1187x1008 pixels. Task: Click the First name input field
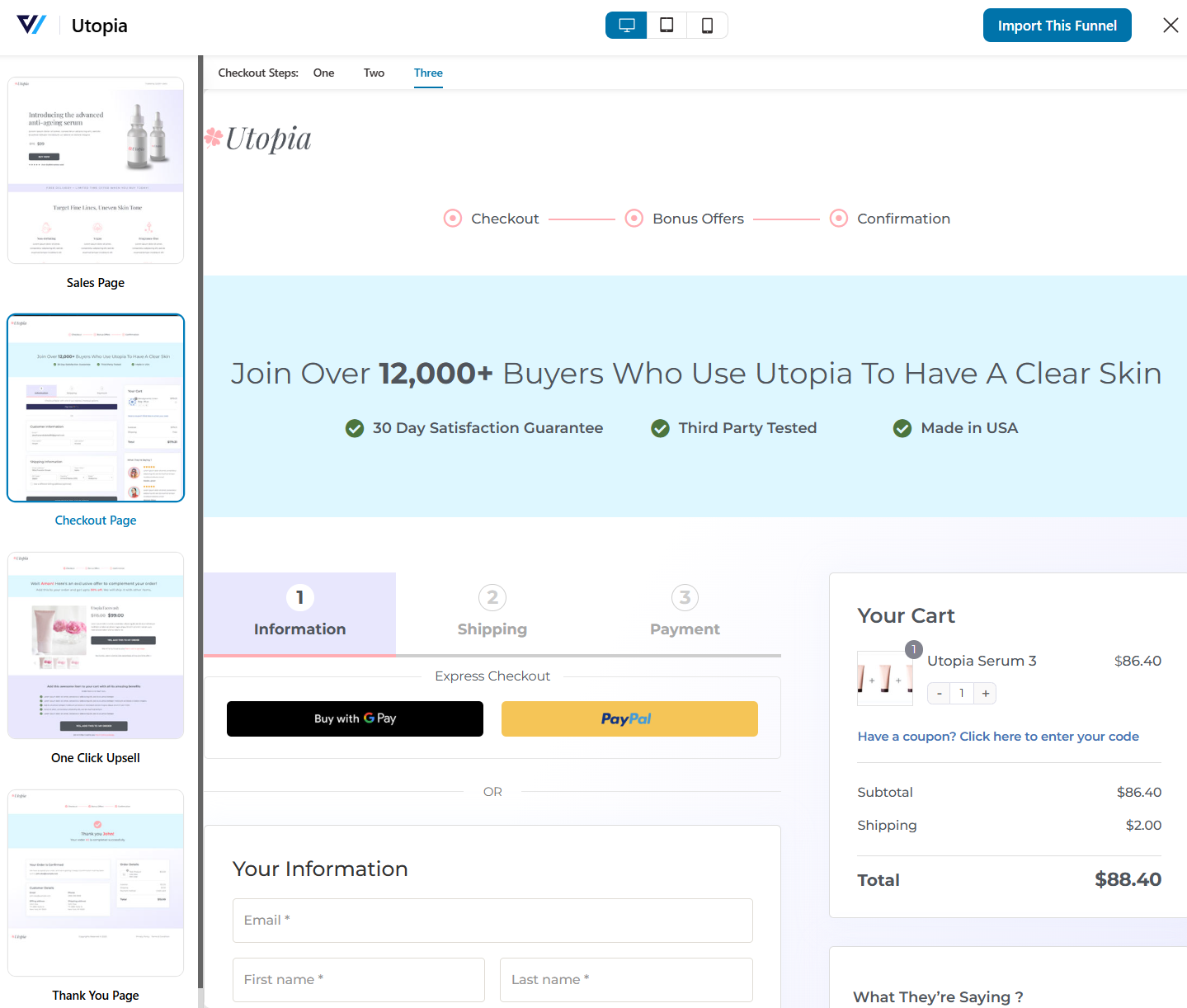click(359, 980)
